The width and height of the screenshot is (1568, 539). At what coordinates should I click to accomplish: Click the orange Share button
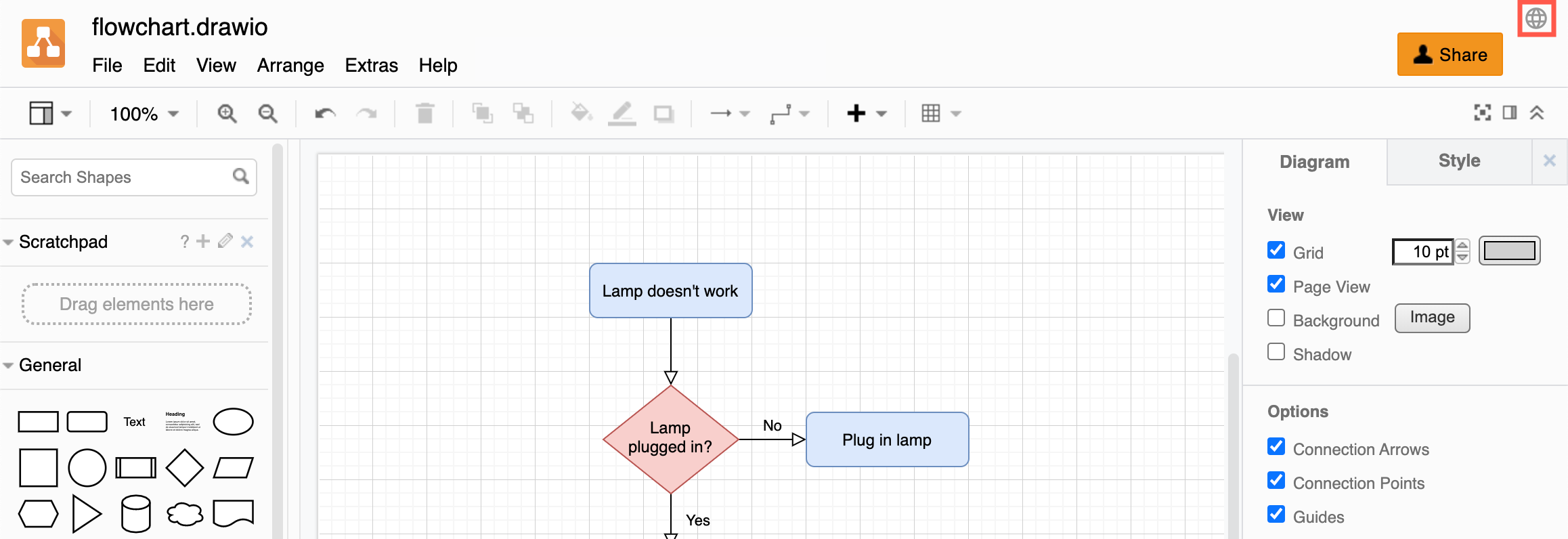tap(1450, 55)
